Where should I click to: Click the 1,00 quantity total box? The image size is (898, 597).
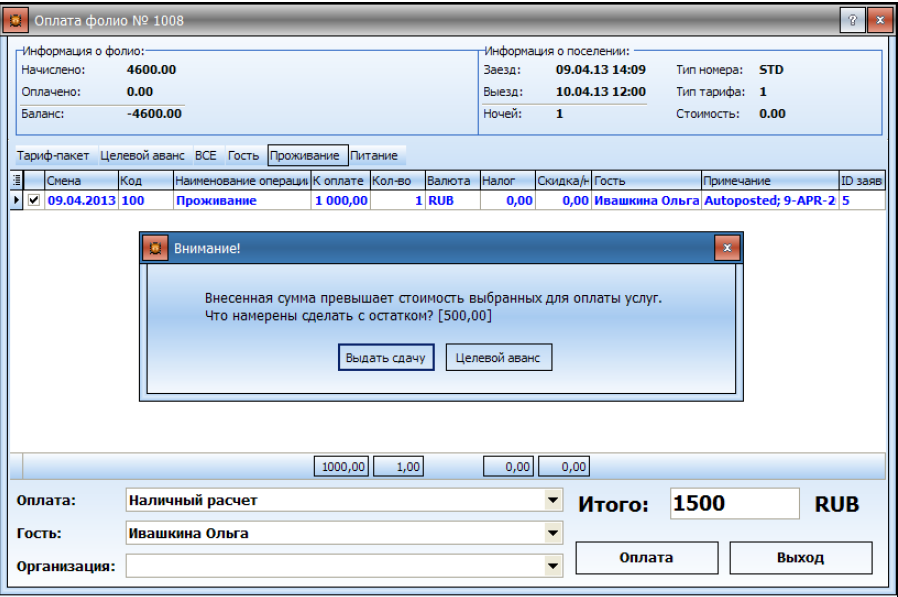[399, 466]
